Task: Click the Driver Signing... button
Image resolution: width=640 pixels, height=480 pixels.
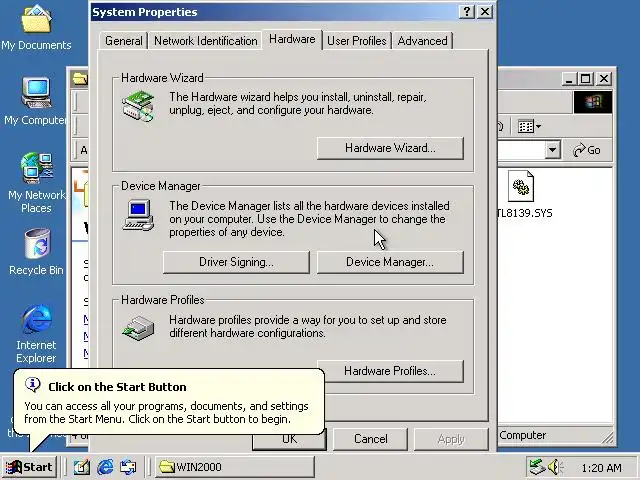Action: 236,262
